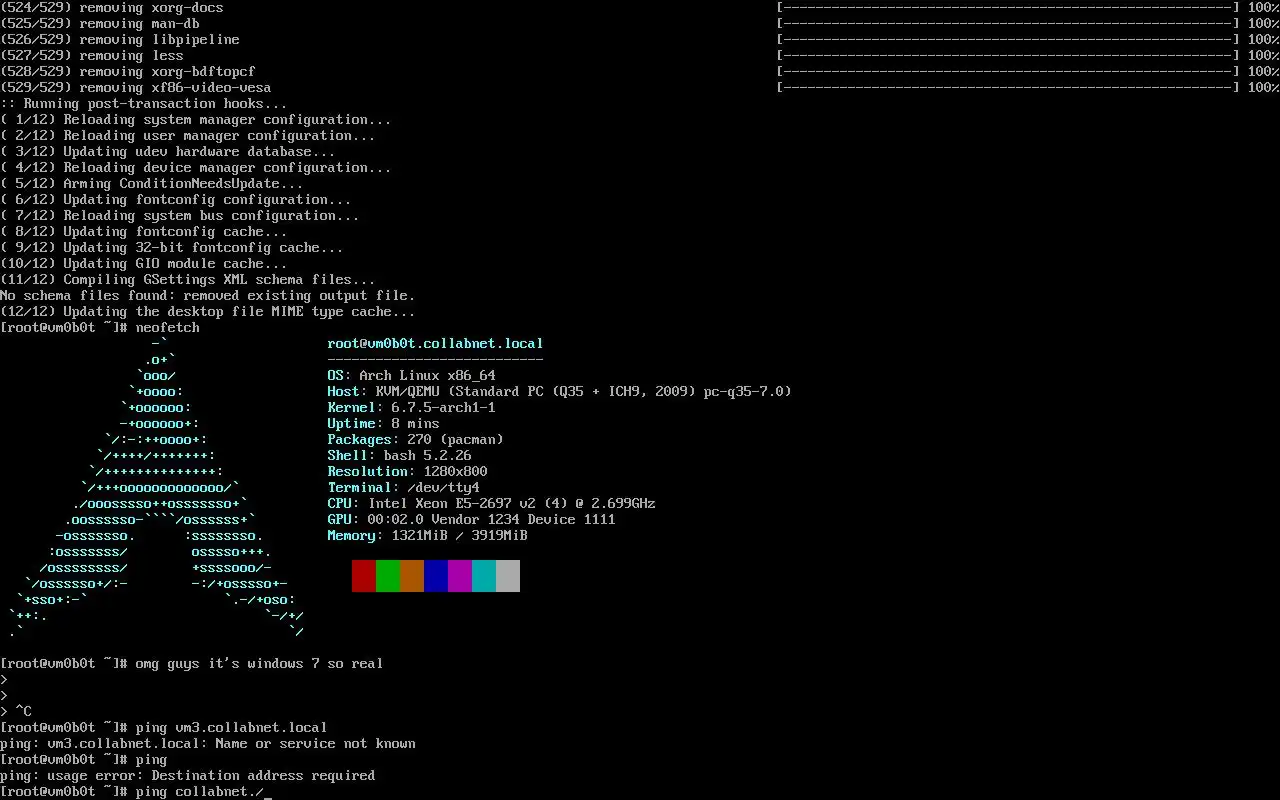Click the 'CPU: Intel Xeon E5-2697 v2' line
The height and width of the screenshot is (800, 1280).
(x=492, y=504)
